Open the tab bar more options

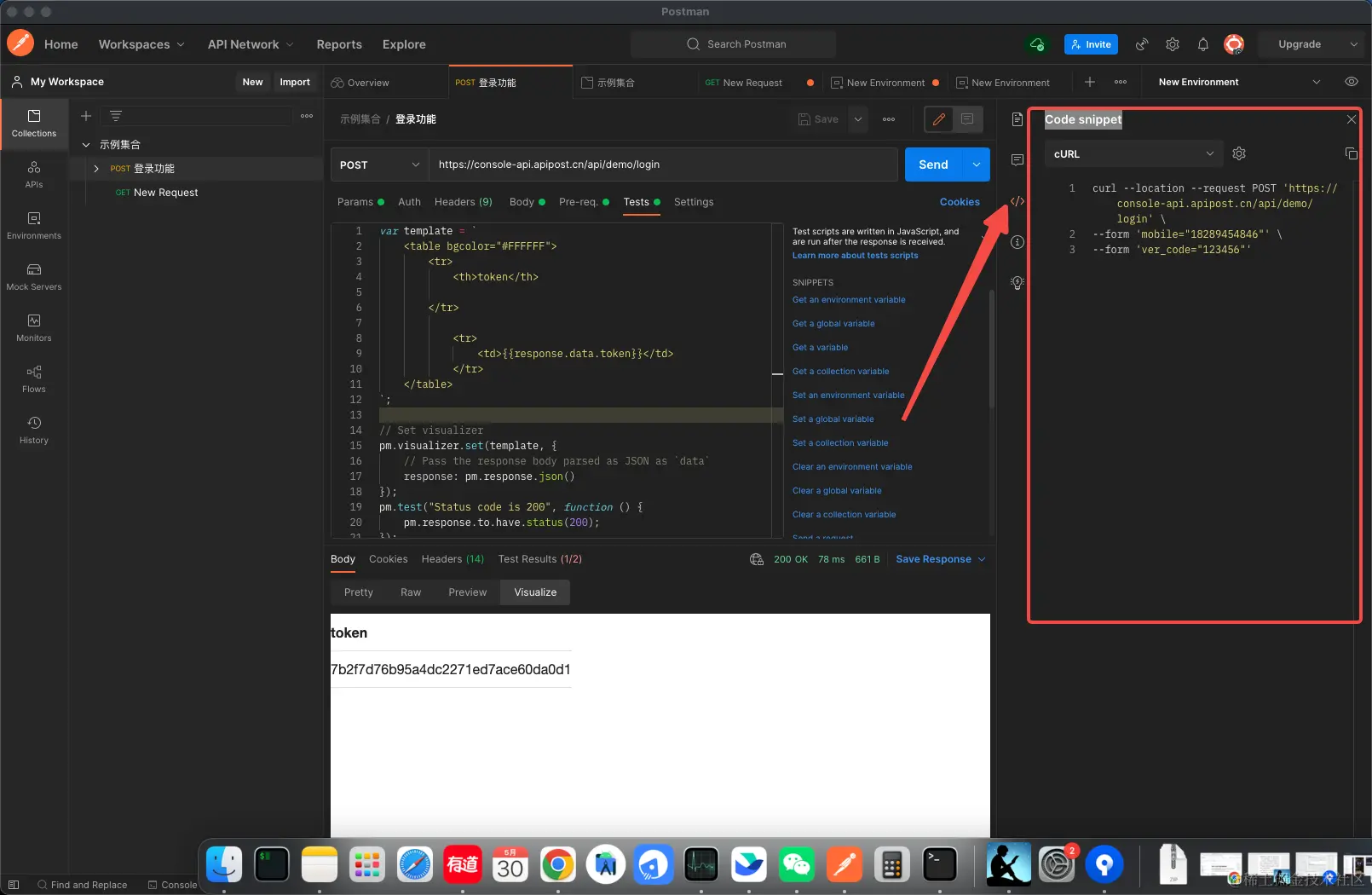1121,82
